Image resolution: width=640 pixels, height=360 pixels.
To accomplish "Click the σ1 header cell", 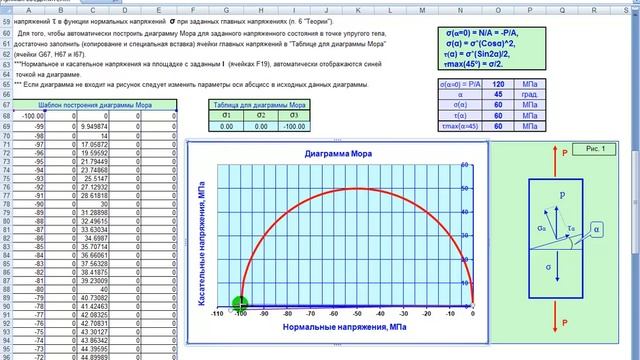I will coord(226,116).
